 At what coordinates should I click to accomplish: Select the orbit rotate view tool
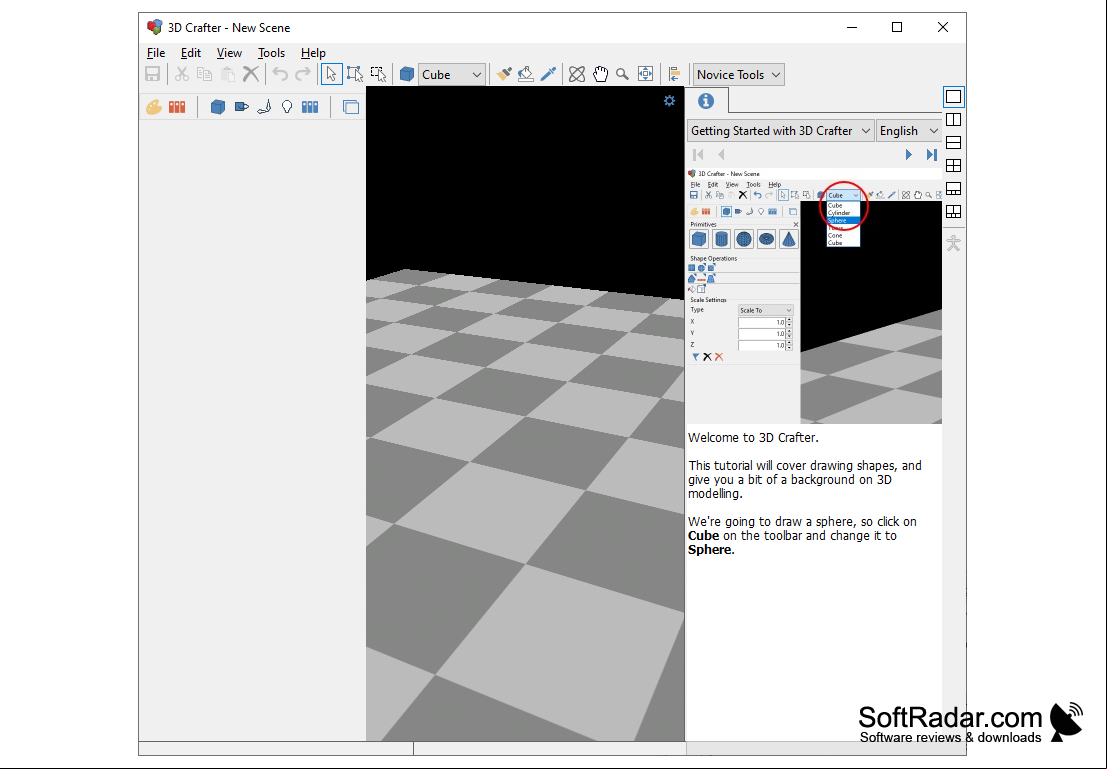577,74
